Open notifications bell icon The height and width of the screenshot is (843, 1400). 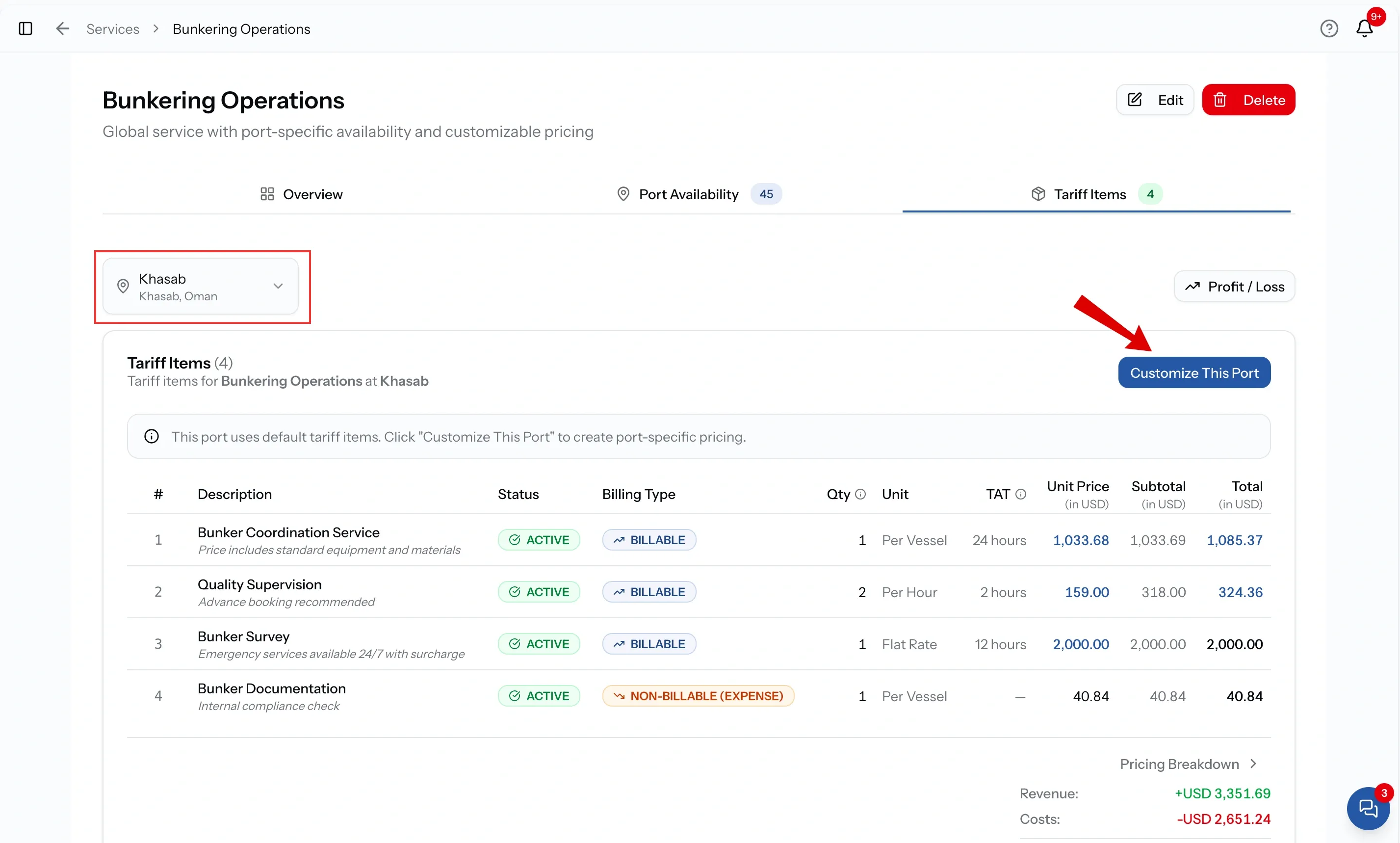tap(1364, 28)
